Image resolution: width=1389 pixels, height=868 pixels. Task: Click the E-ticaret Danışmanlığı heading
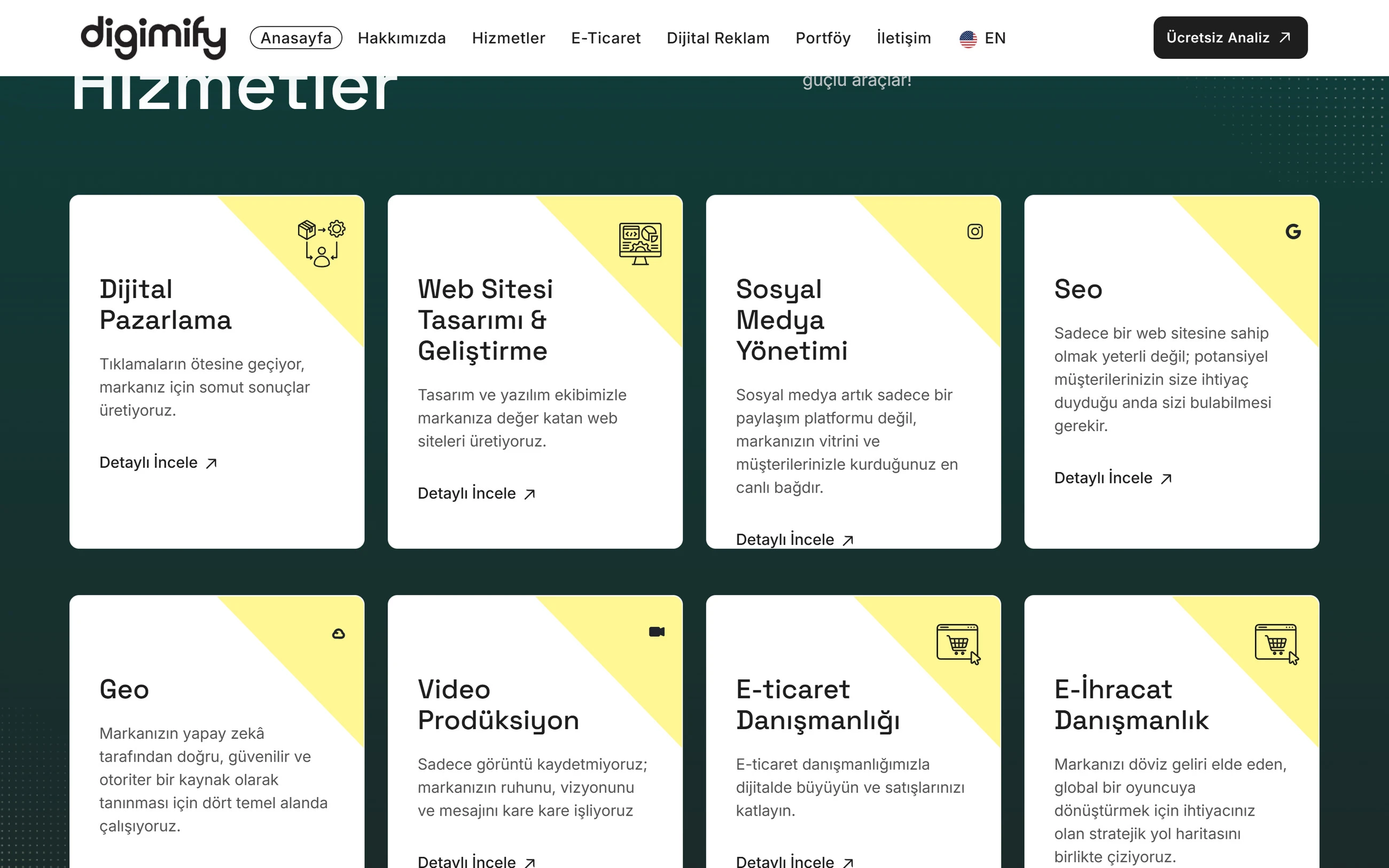(x=818, y=705)
